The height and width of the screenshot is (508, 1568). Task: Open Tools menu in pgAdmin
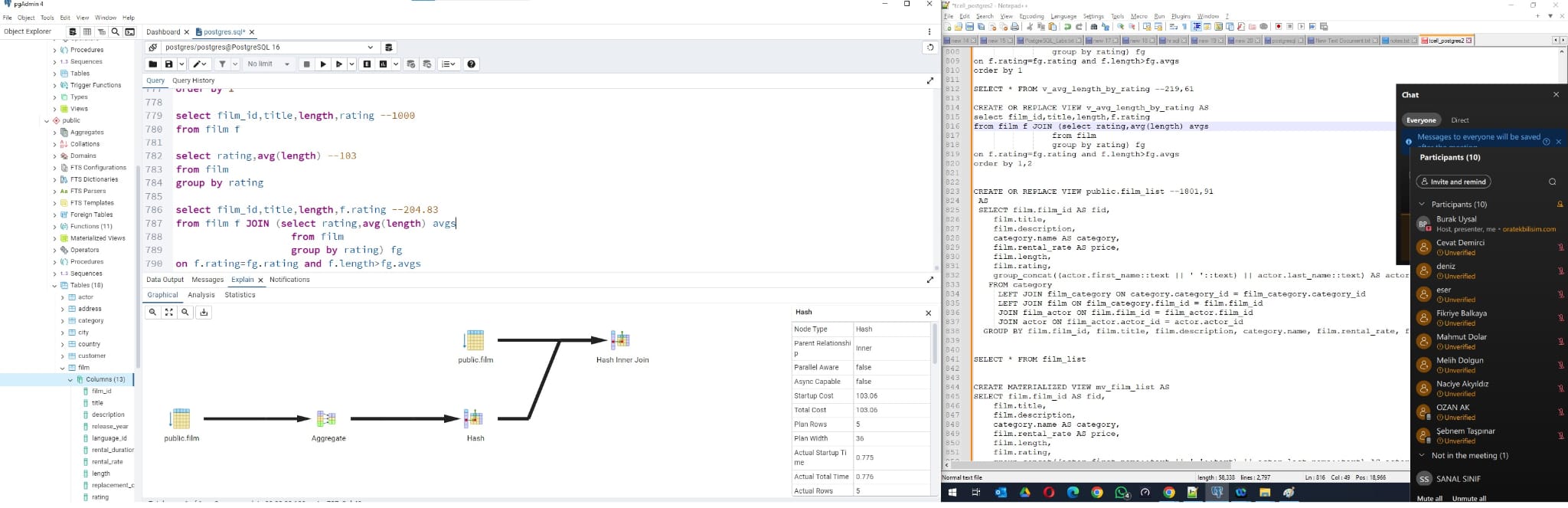click(47, 18)
